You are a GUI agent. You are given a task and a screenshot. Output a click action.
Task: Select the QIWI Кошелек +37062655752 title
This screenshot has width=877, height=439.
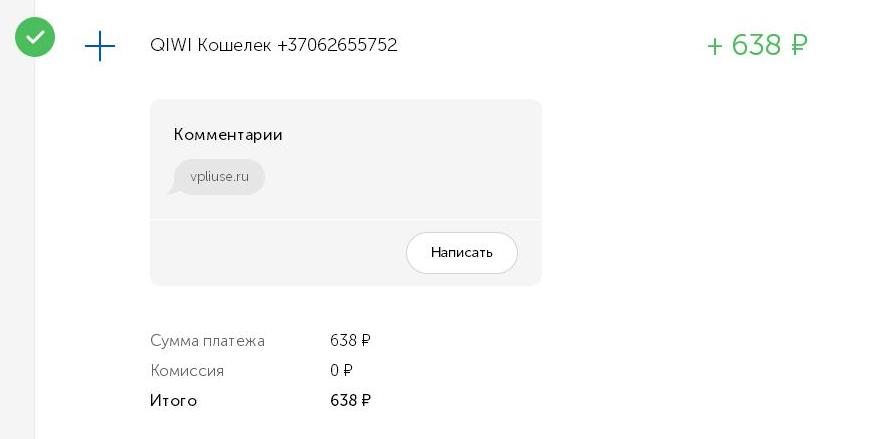click(x=274, y=45)
